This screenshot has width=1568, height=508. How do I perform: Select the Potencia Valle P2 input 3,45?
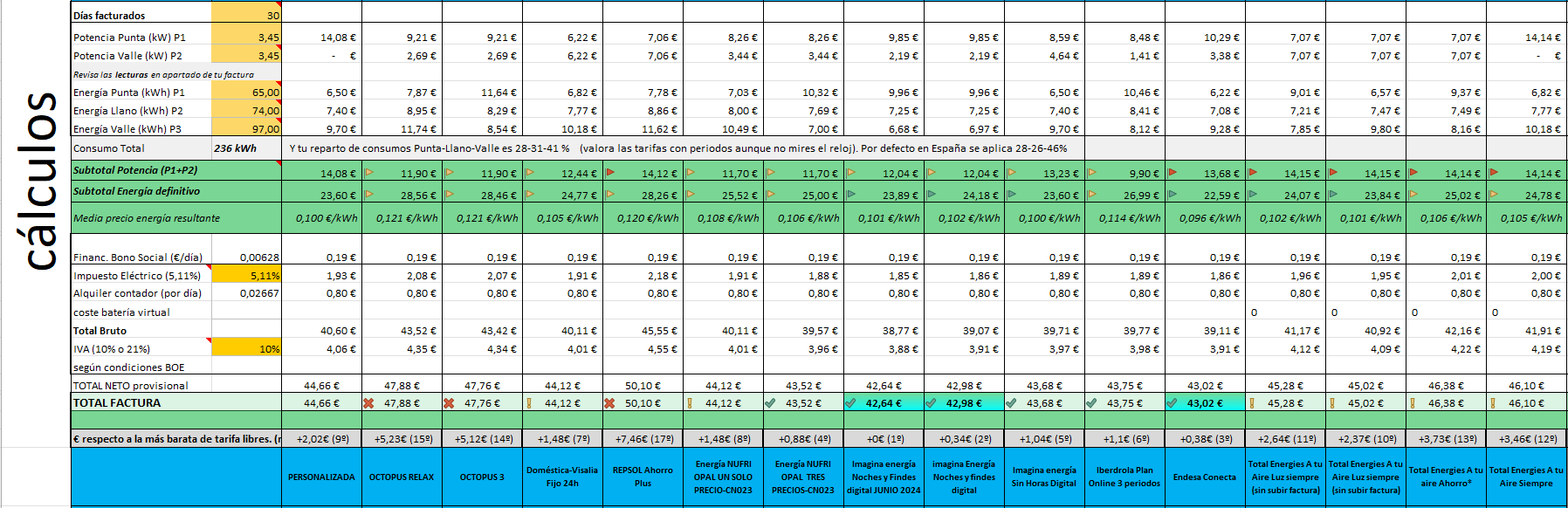pos(246,55)
